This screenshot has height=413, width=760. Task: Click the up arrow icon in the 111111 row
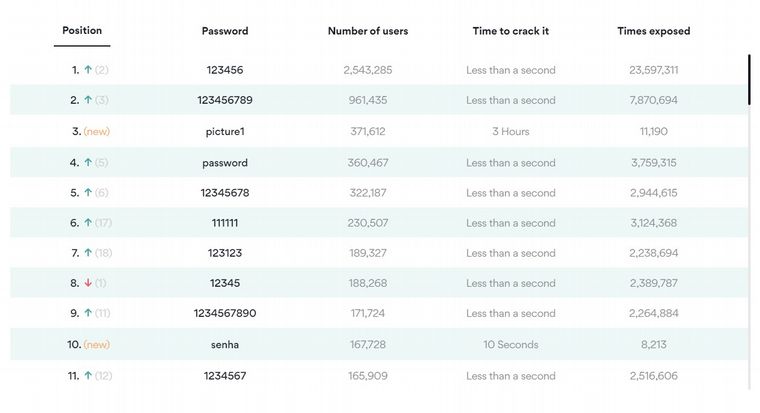coord(88,223)
